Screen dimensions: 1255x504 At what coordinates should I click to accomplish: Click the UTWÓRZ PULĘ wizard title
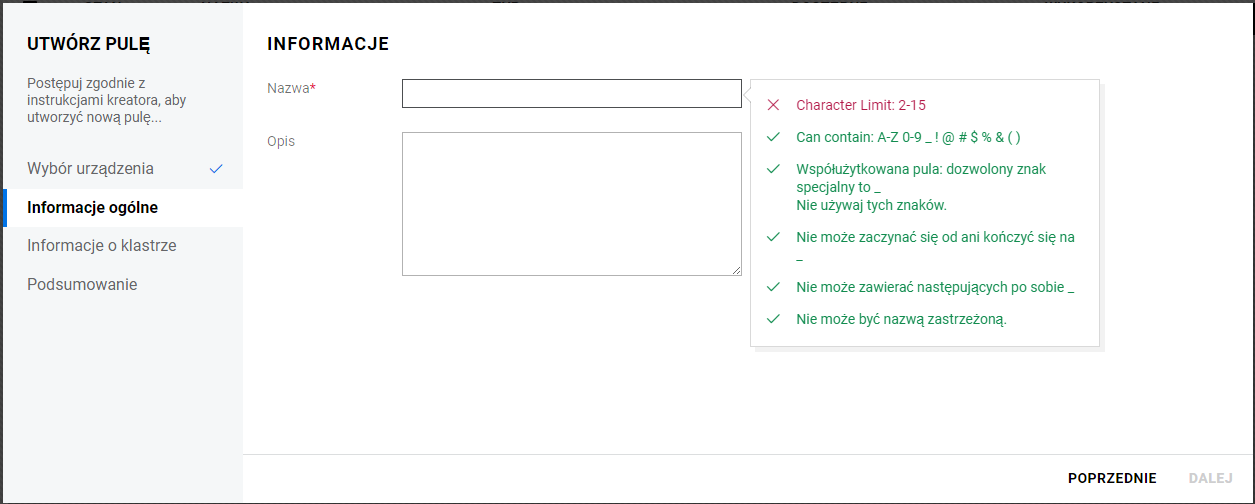click(x=89, y=44)
